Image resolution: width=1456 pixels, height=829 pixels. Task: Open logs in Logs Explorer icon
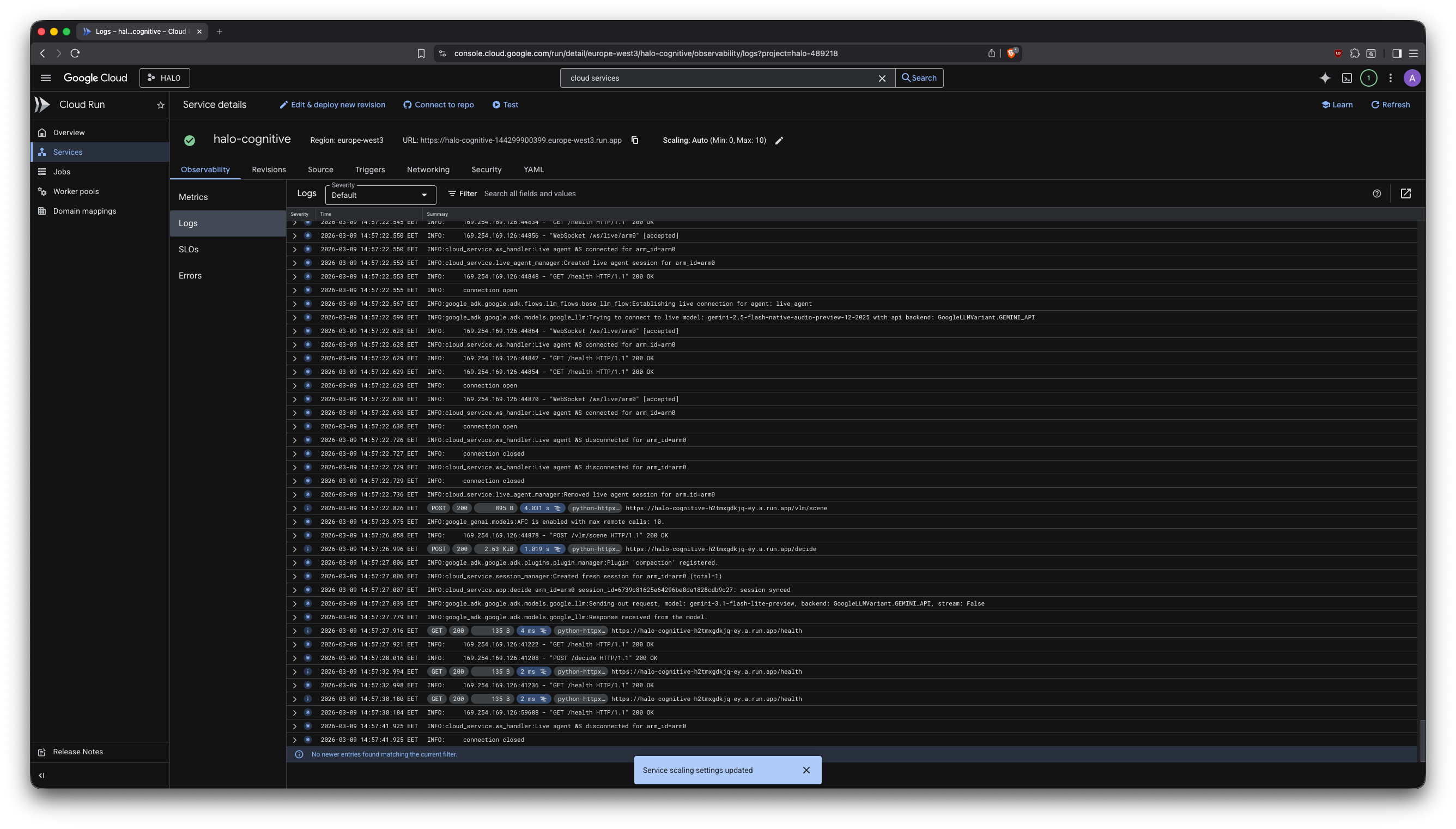(x=1405, y=193)
